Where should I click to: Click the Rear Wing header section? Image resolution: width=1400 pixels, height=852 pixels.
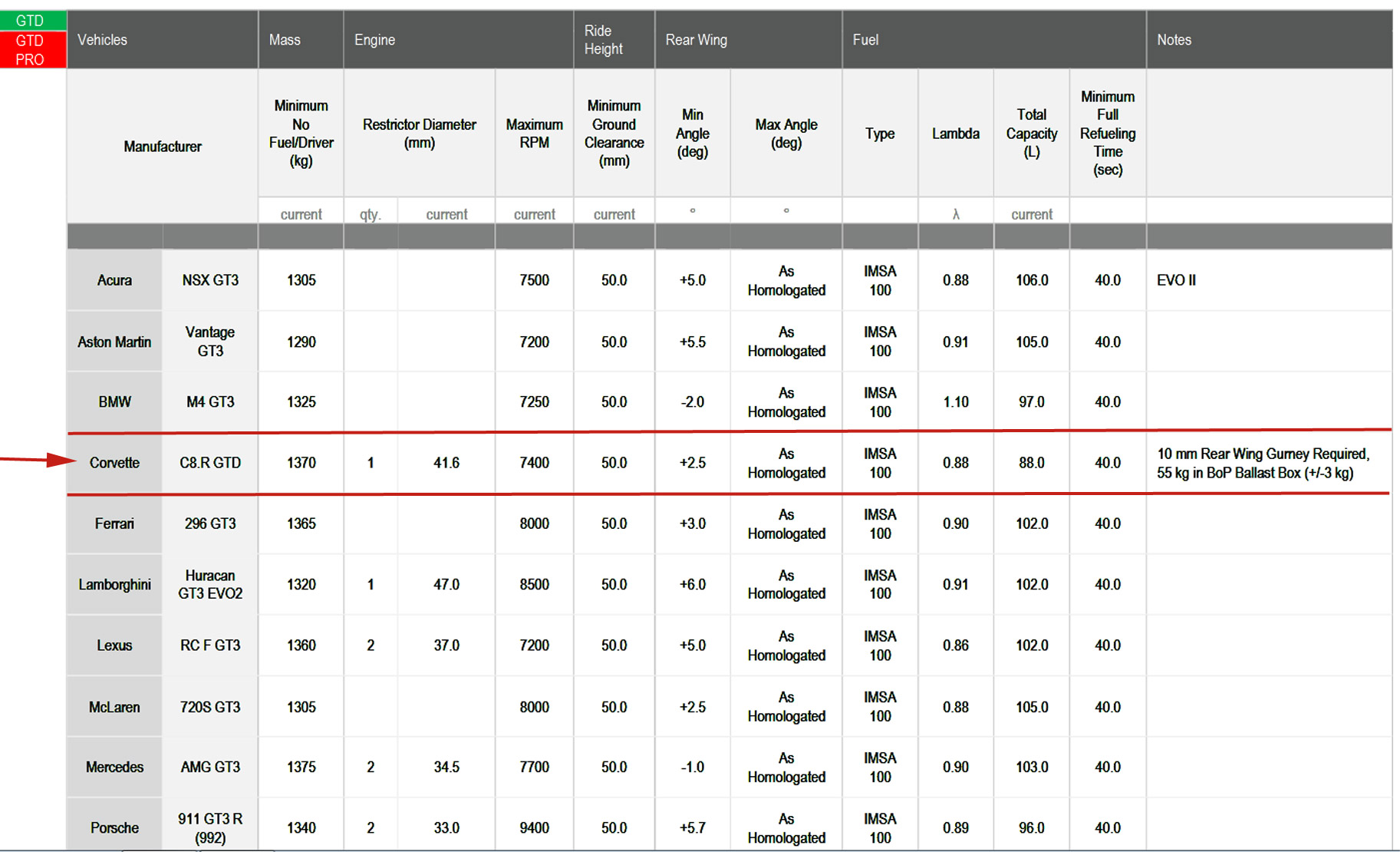coord(696,40)
